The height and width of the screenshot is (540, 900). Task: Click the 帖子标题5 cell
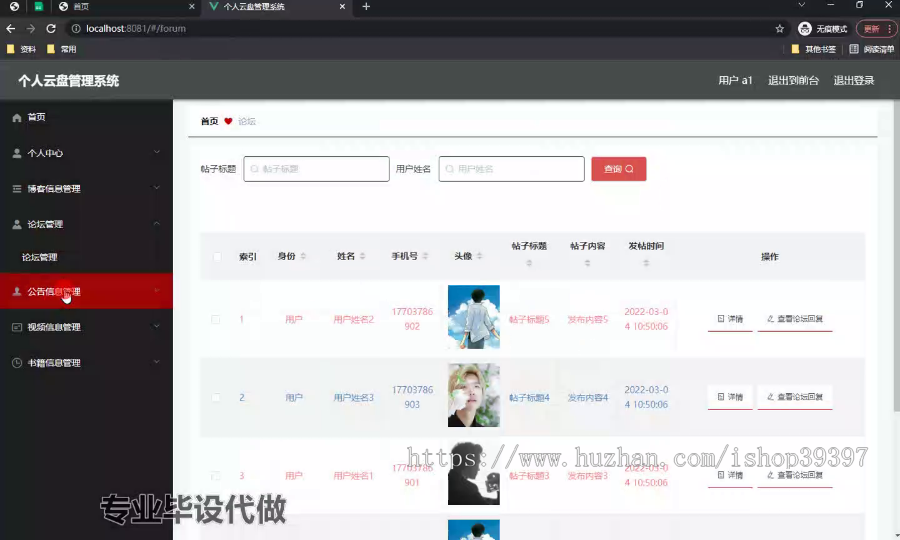click(x=529, y=319)
